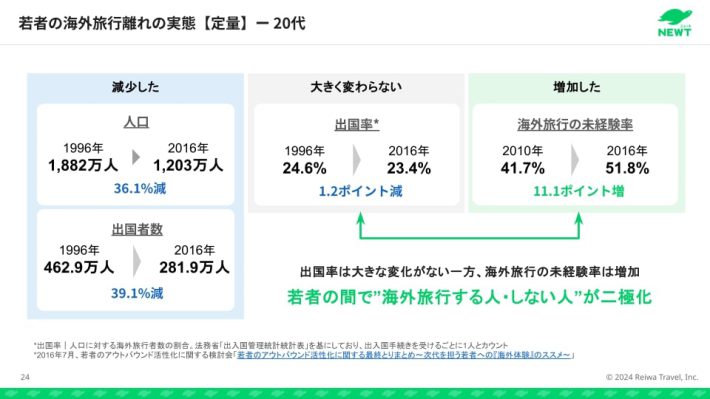The height and width of the screenshot is (399, 710).
Task: Click the 海外旅行の未経験率 heading
Action: 575,125
